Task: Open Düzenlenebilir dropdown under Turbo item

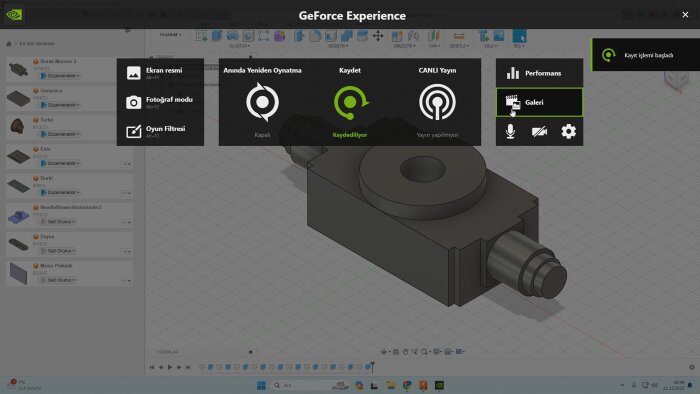Action: click(x=61, y=134)
